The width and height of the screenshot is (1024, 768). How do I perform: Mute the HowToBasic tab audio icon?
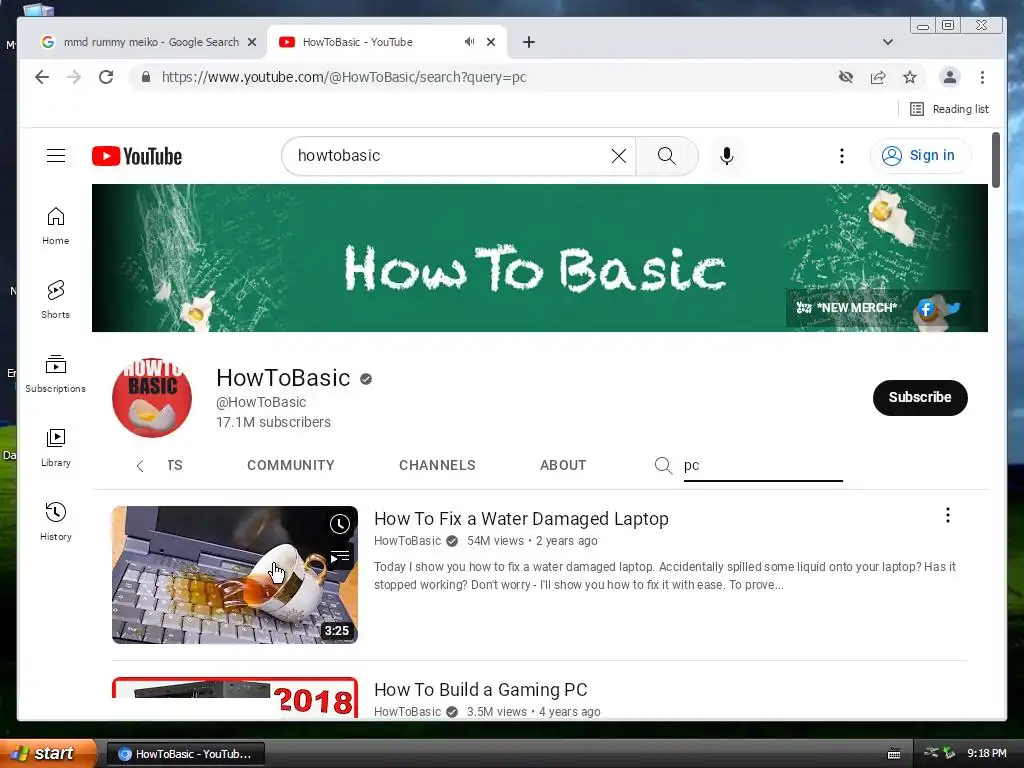(x=469, y=42)
